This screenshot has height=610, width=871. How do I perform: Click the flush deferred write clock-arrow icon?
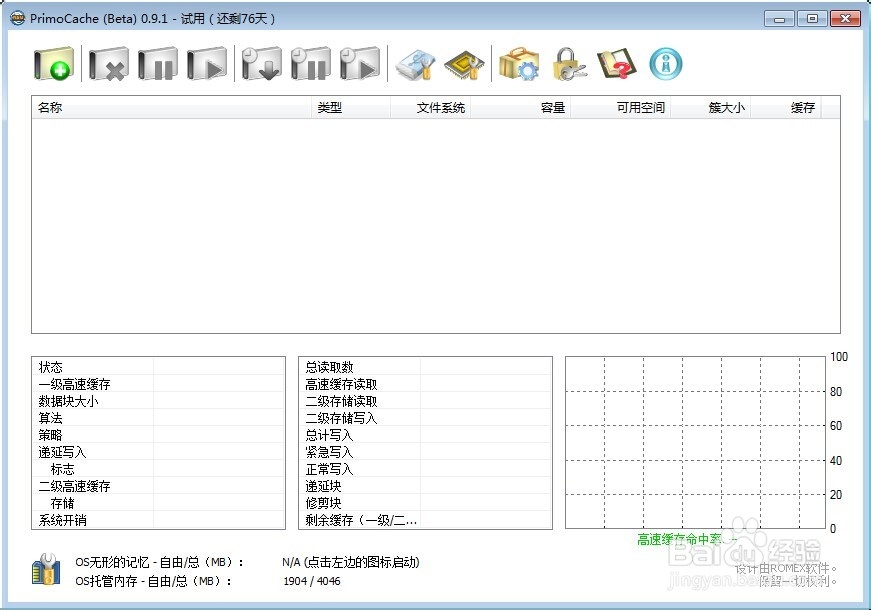pos(262,64)
